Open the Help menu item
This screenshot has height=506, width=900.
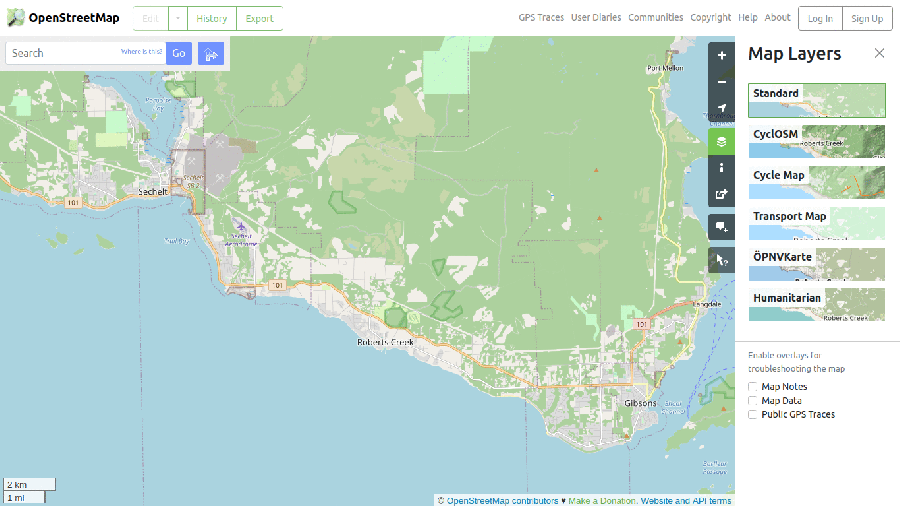(x=747, y=17)
